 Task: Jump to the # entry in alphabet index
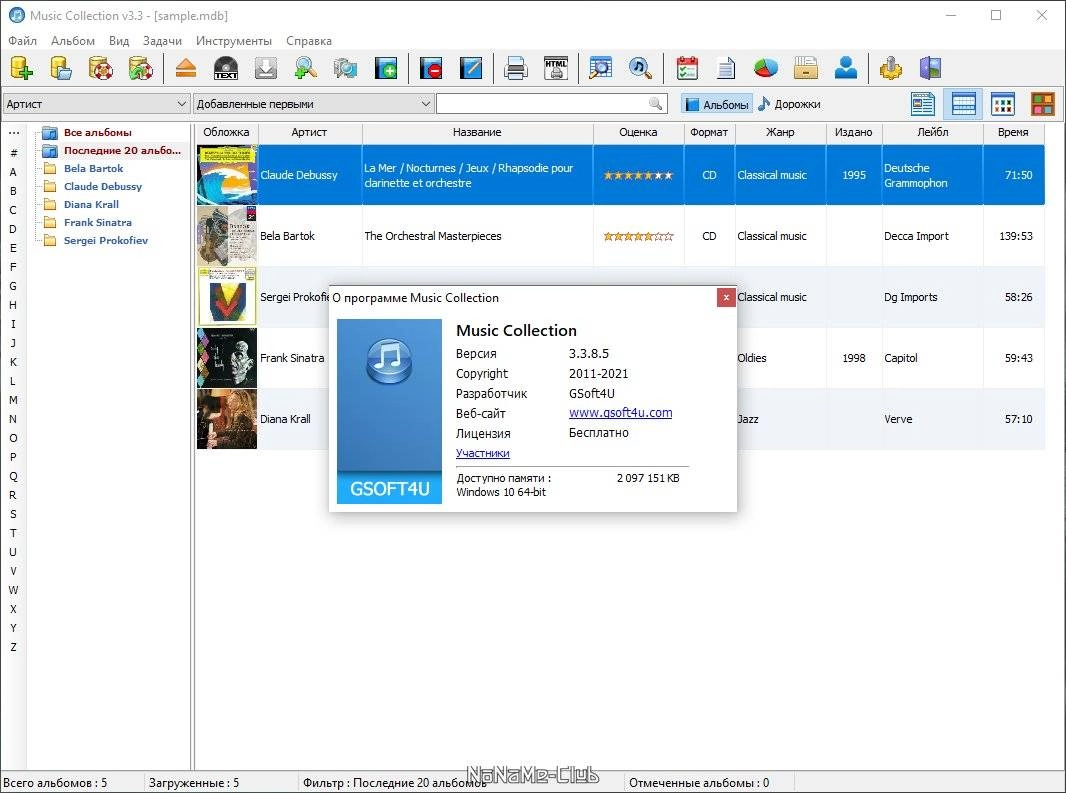point(14,153)
